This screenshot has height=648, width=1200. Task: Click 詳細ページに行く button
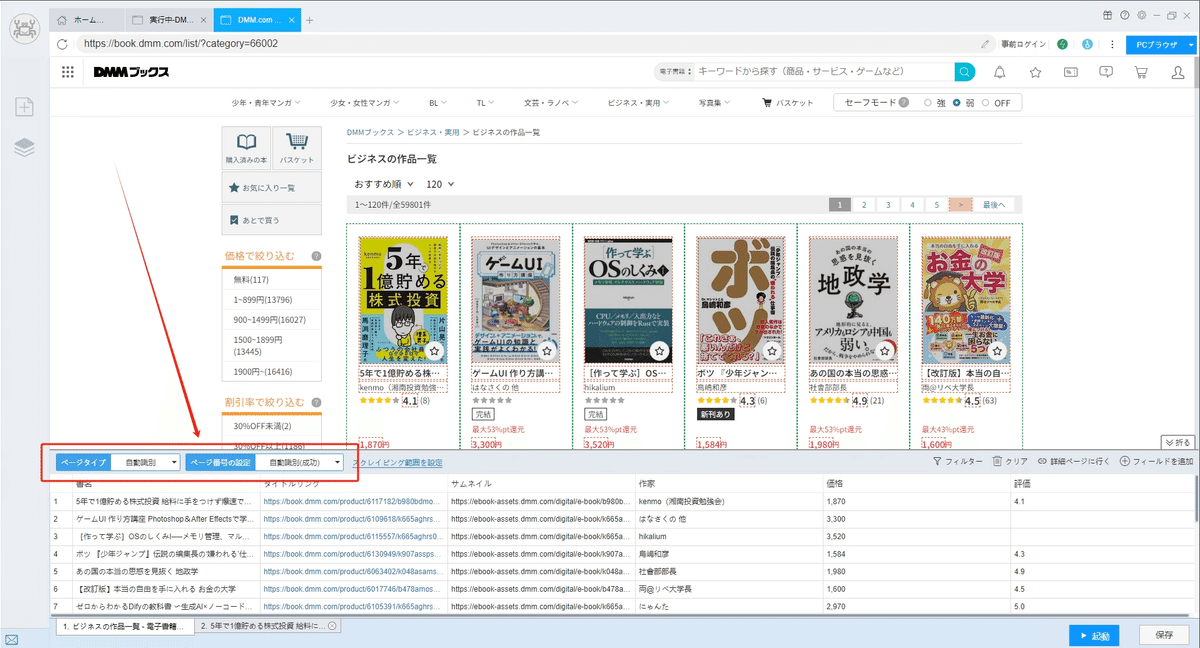pos(1074,462)
